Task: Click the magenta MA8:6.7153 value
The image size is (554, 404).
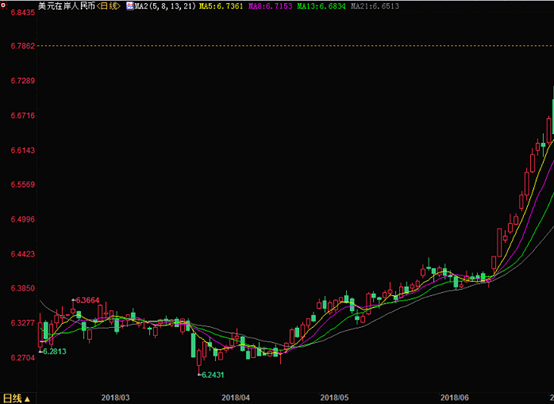Action: (270, 6)
